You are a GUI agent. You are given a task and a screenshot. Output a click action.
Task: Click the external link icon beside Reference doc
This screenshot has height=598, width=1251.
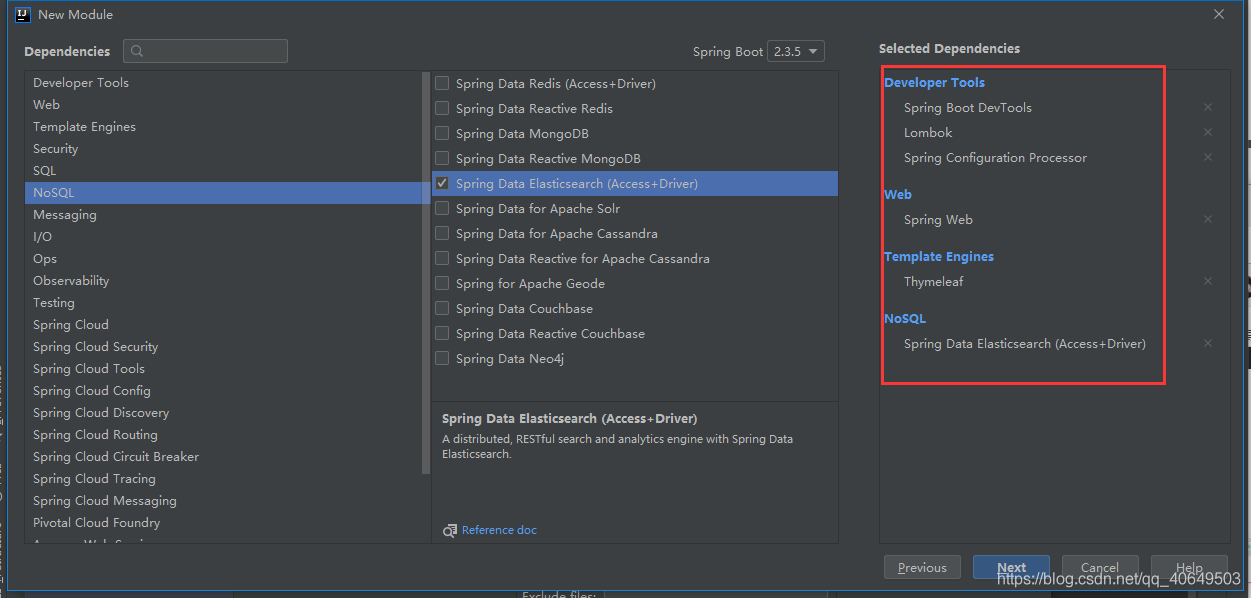(450, 530)
